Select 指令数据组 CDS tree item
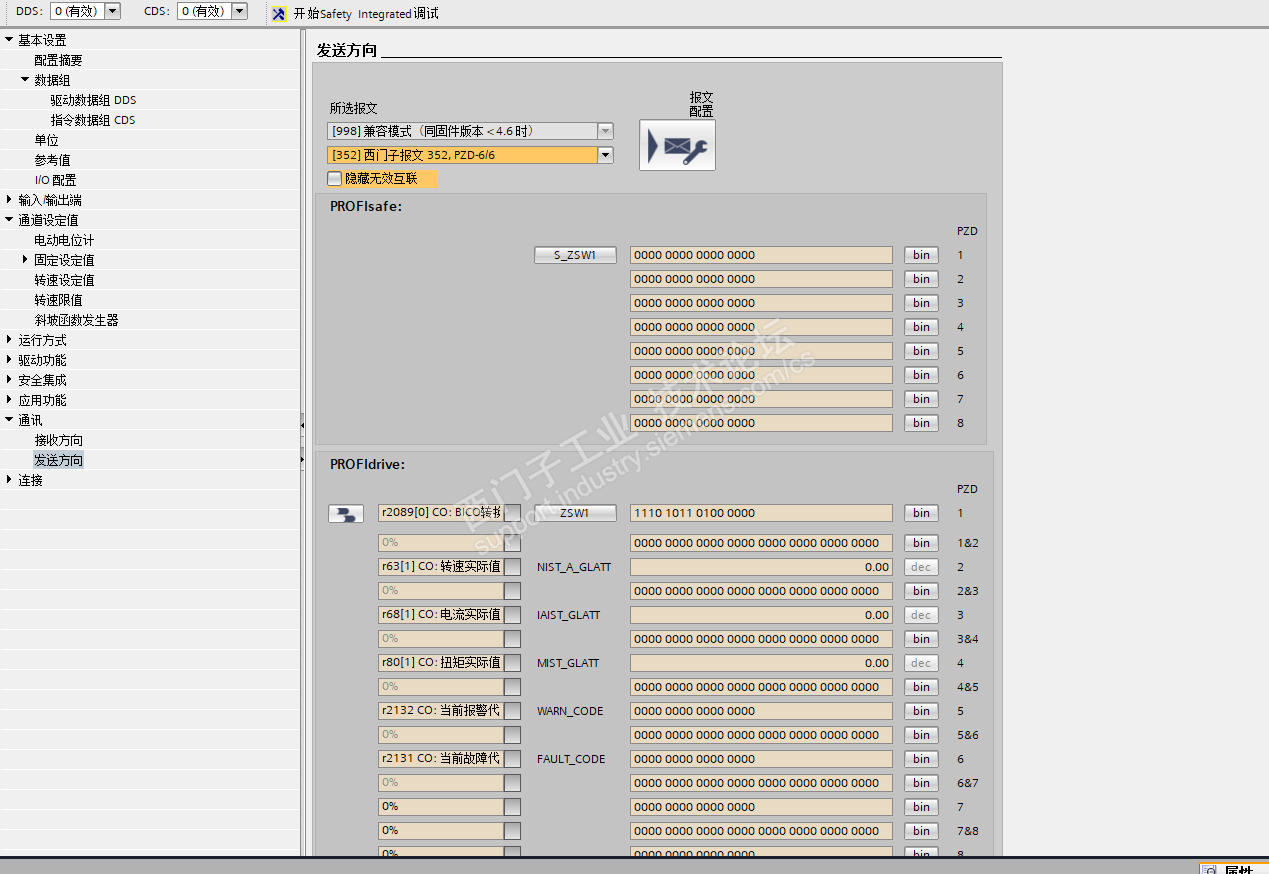This screenshot has height=874, width=1269. coord(93,120)
